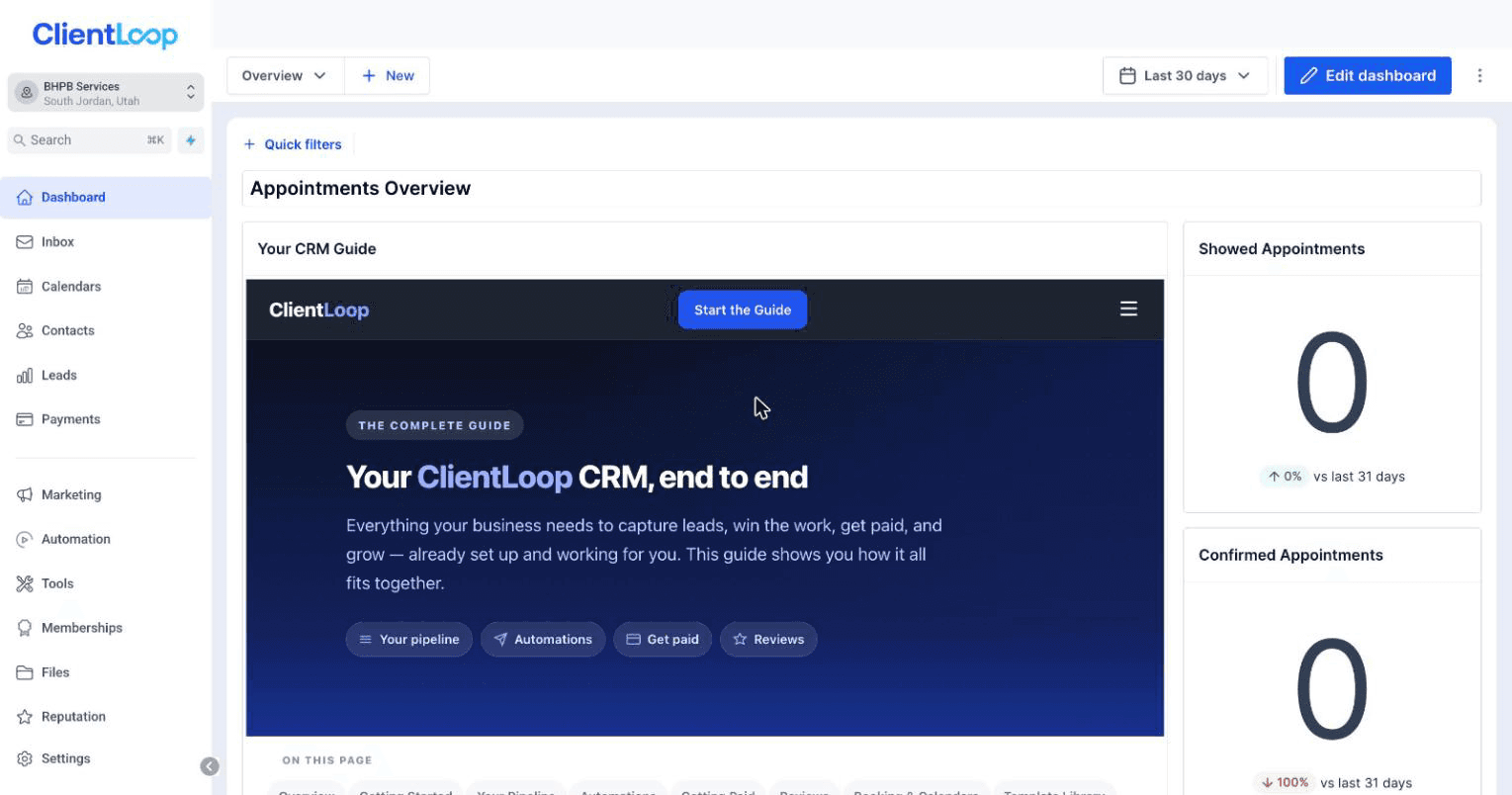Open the Marketing megaphone icon
The height and width of the screenshot is (795, 1512).
[25, 495]
